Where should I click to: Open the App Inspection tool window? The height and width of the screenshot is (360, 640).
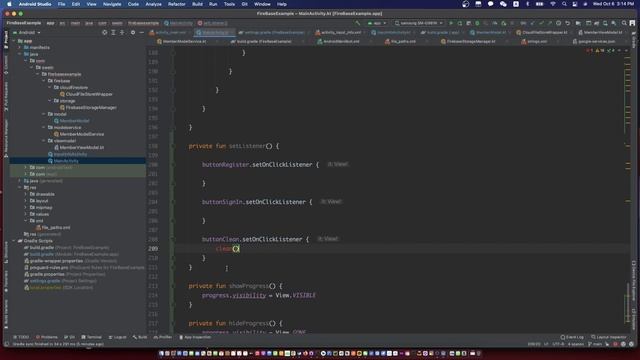point(195,337)
